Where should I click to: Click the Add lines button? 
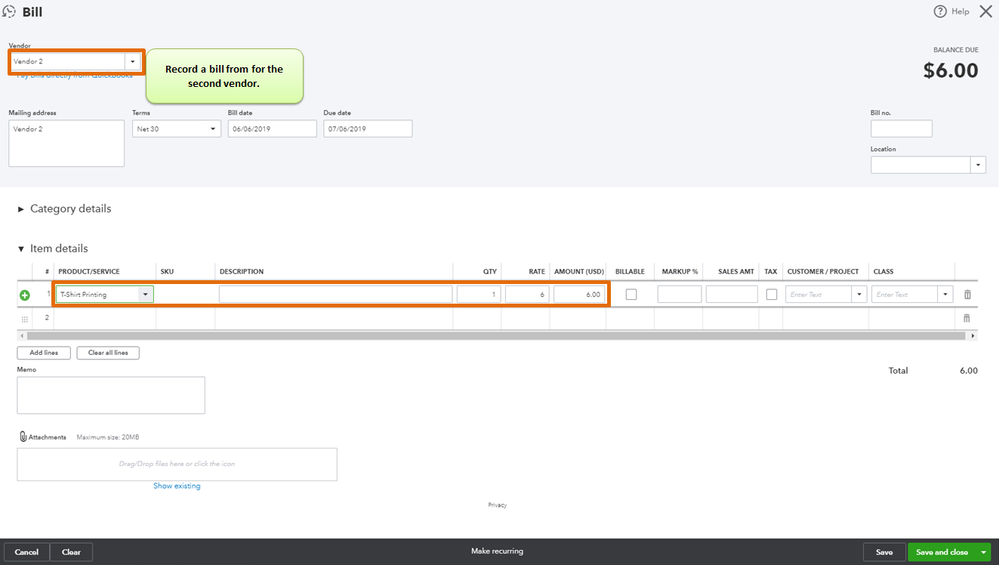coord(44,353)
